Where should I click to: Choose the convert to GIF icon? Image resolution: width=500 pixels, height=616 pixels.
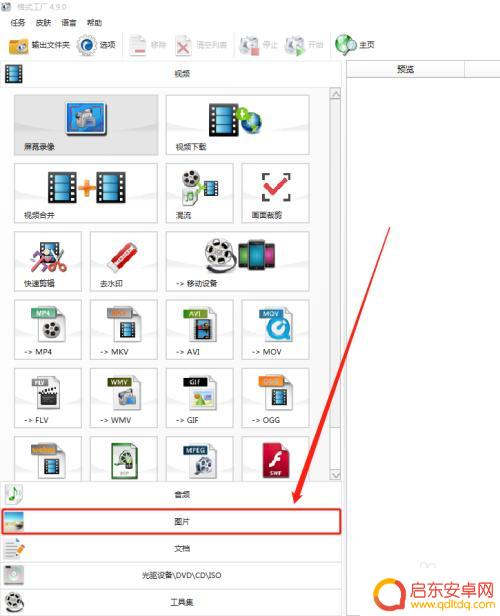click(x=200, y=398)
